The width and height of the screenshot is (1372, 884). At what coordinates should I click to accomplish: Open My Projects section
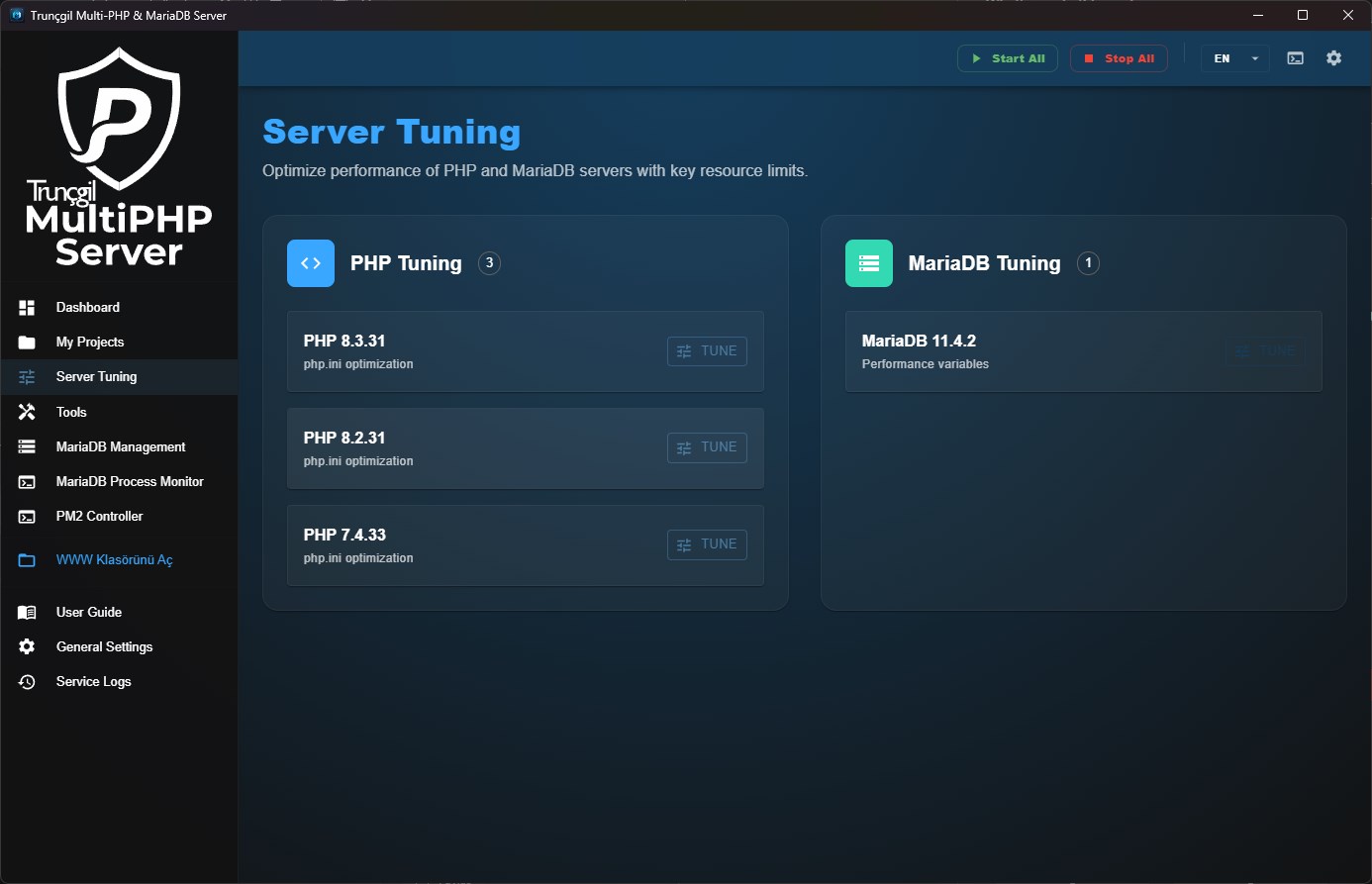119,343
